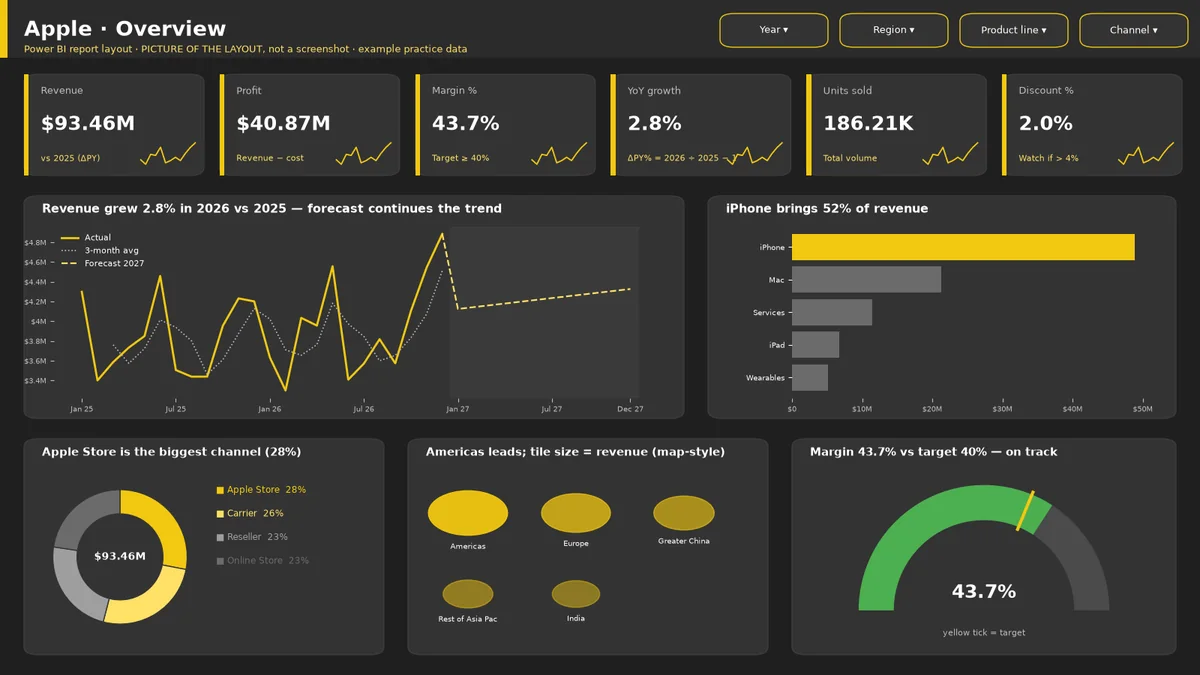Screen dimensions: 1200x675
Task: Click the Apple Store biggest channel title
Action: click(171, 452)
